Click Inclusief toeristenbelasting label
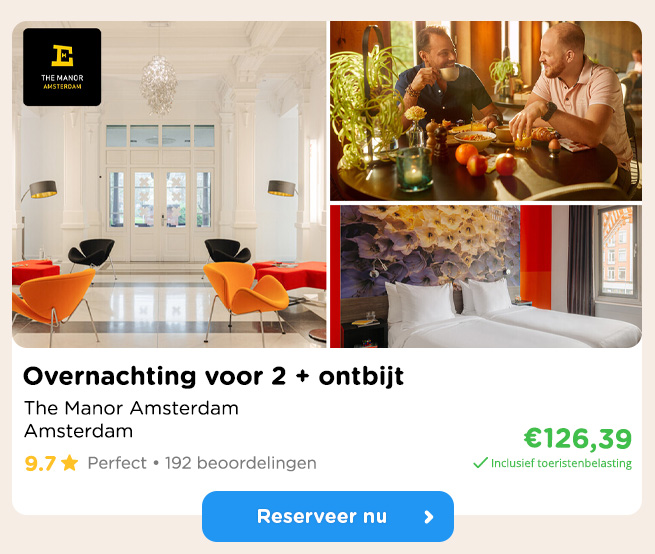The width and height of the screenshot is (655, 554). (561, 463)
